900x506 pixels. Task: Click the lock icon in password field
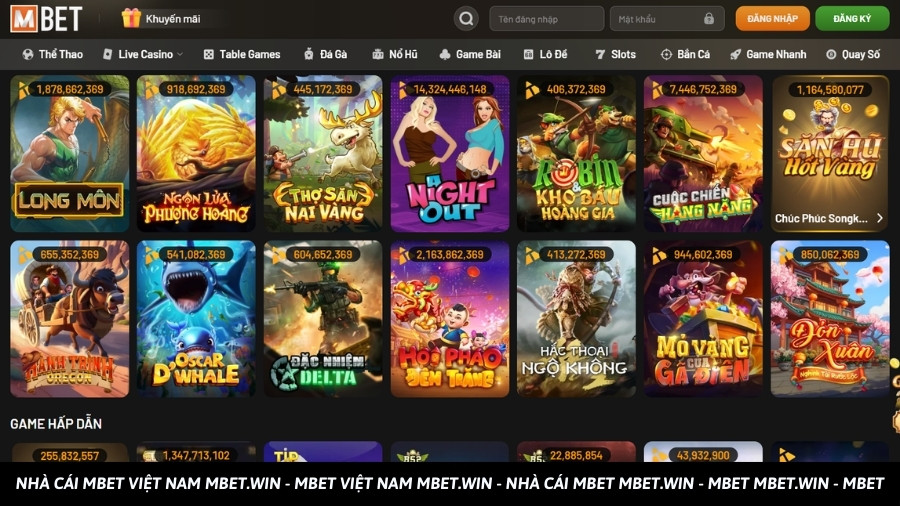click(x=709, y=19)
